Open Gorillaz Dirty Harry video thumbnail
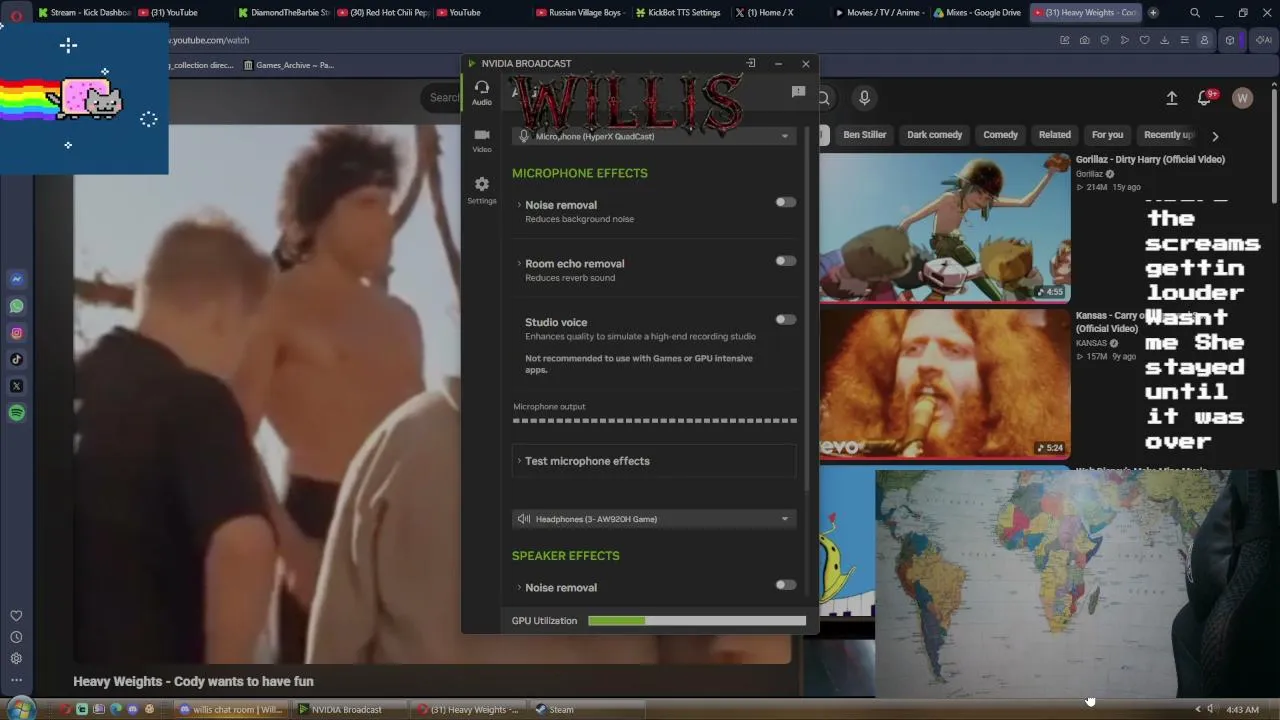Screen dimensions: 1280x720 [x=945, y=227]
